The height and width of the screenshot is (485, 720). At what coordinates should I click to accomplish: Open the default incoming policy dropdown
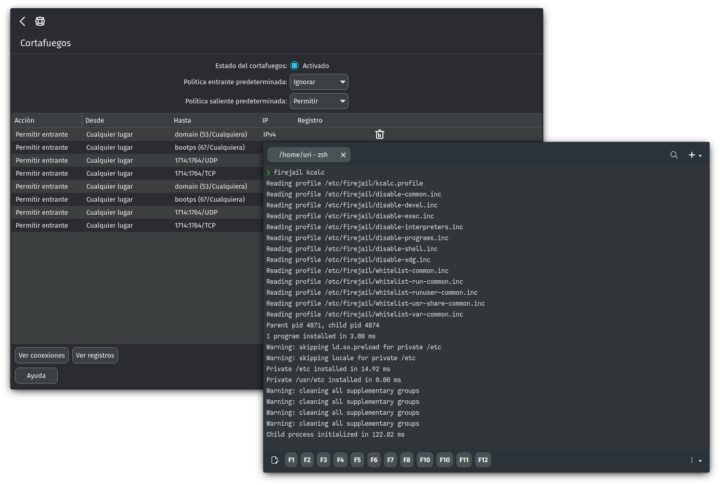coord(319,82)
